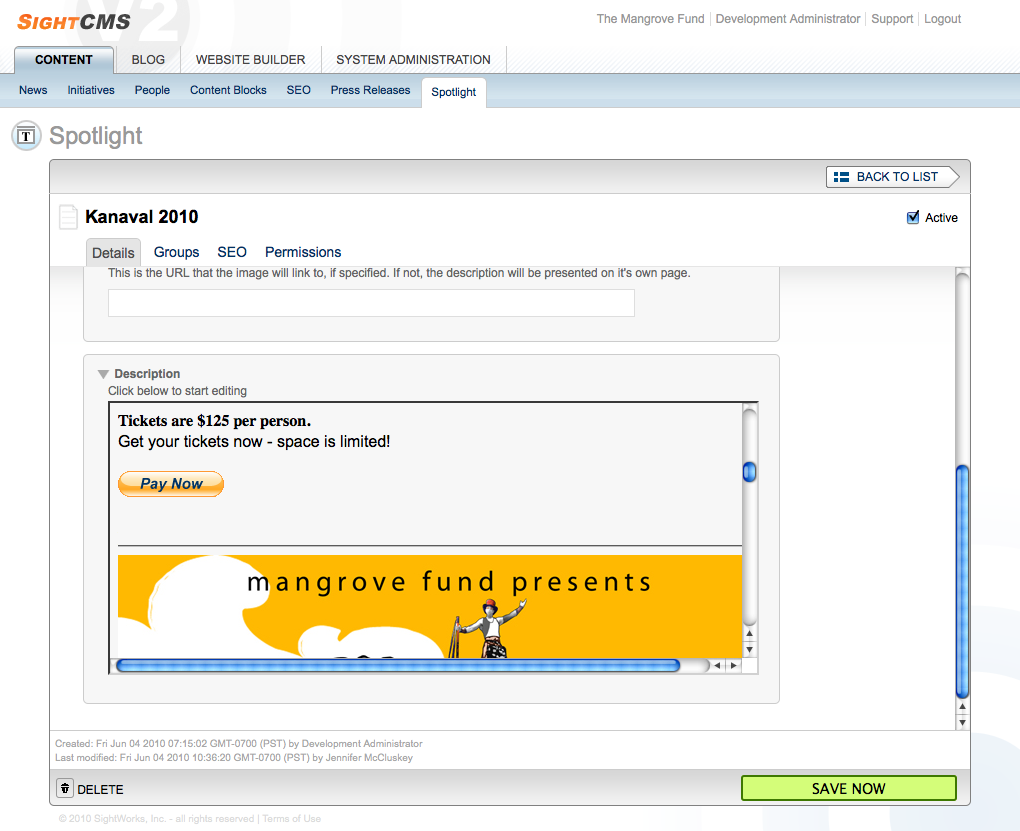Switch to the Permissions tab
1020x831 pixels.
302,252
